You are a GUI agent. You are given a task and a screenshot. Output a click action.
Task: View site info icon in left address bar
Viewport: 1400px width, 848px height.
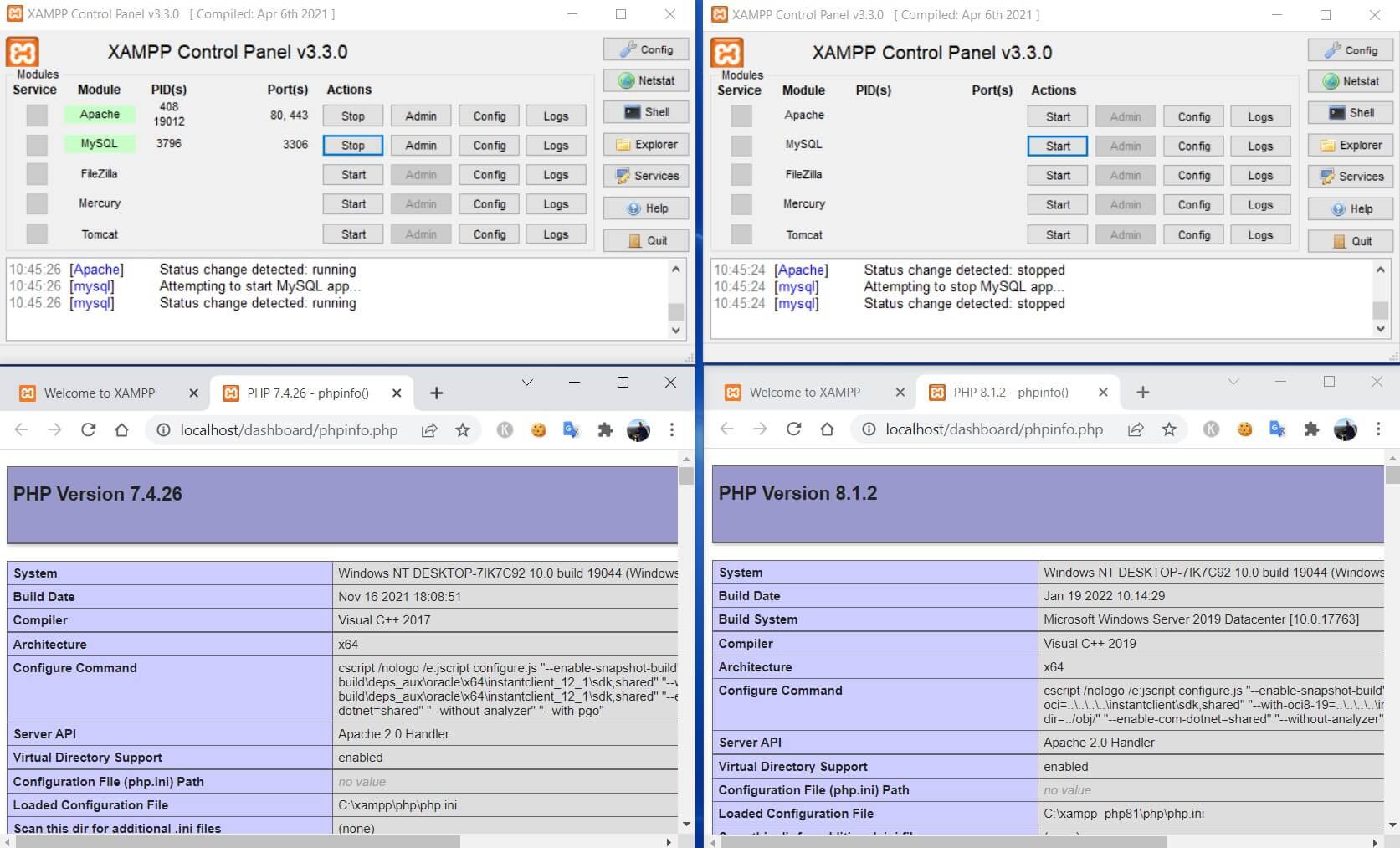point(163,429)
